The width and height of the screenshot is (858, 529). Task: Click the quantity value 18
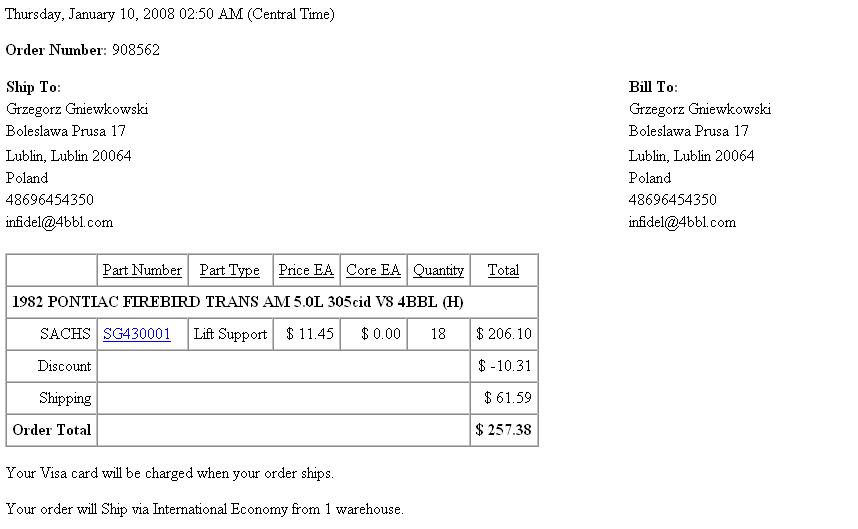click(x=438, y=334)
